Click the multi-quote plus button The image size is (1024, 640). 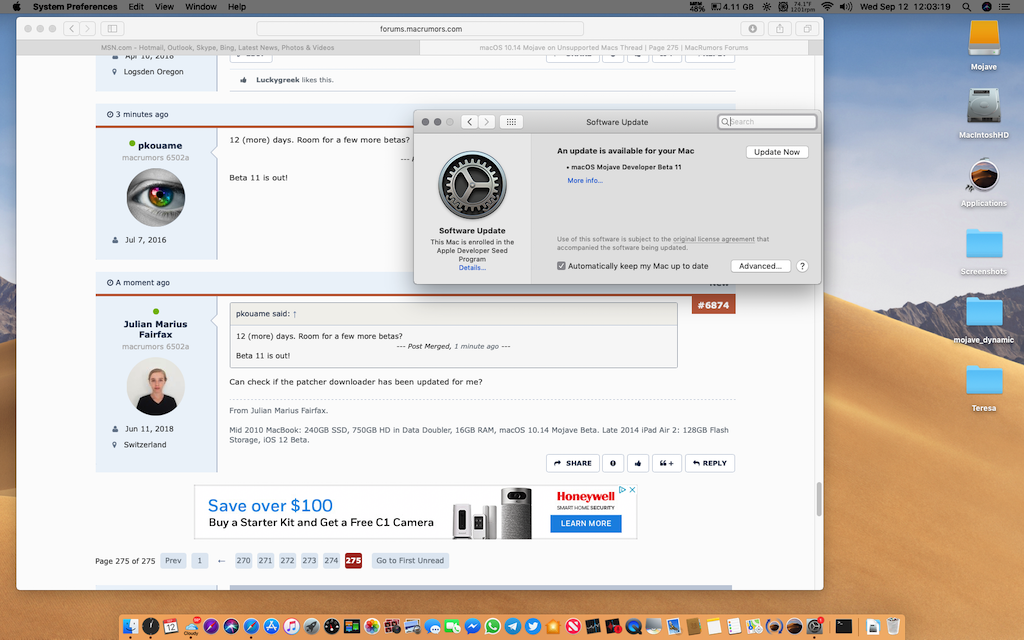(666, 463)
